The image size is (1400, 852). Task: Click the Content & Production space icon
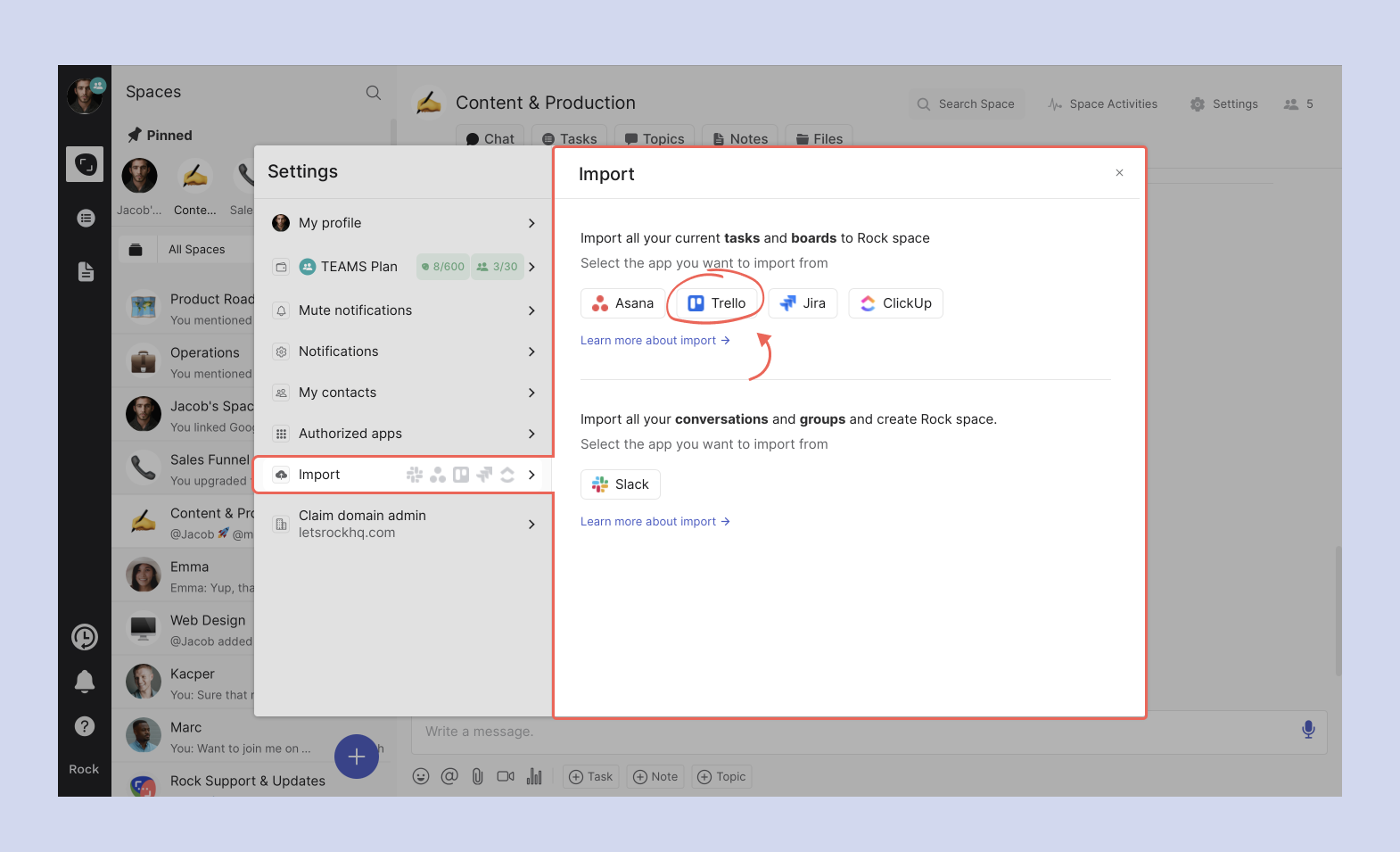coord(429,103)
